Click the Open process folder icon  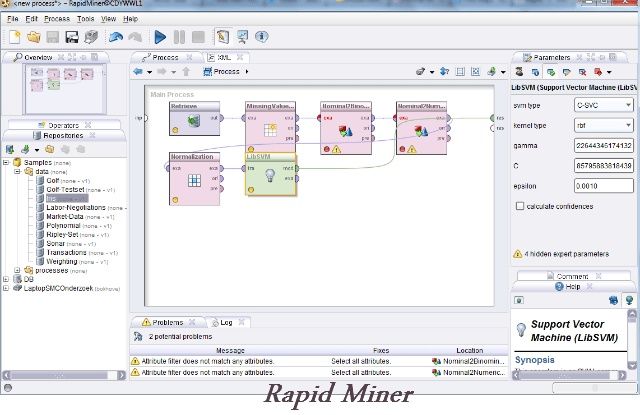33,37
